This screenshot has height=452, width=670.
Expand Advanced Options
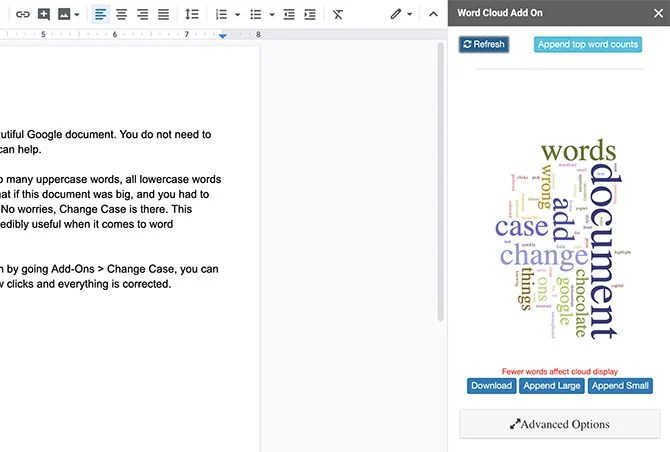click(560, 424)
